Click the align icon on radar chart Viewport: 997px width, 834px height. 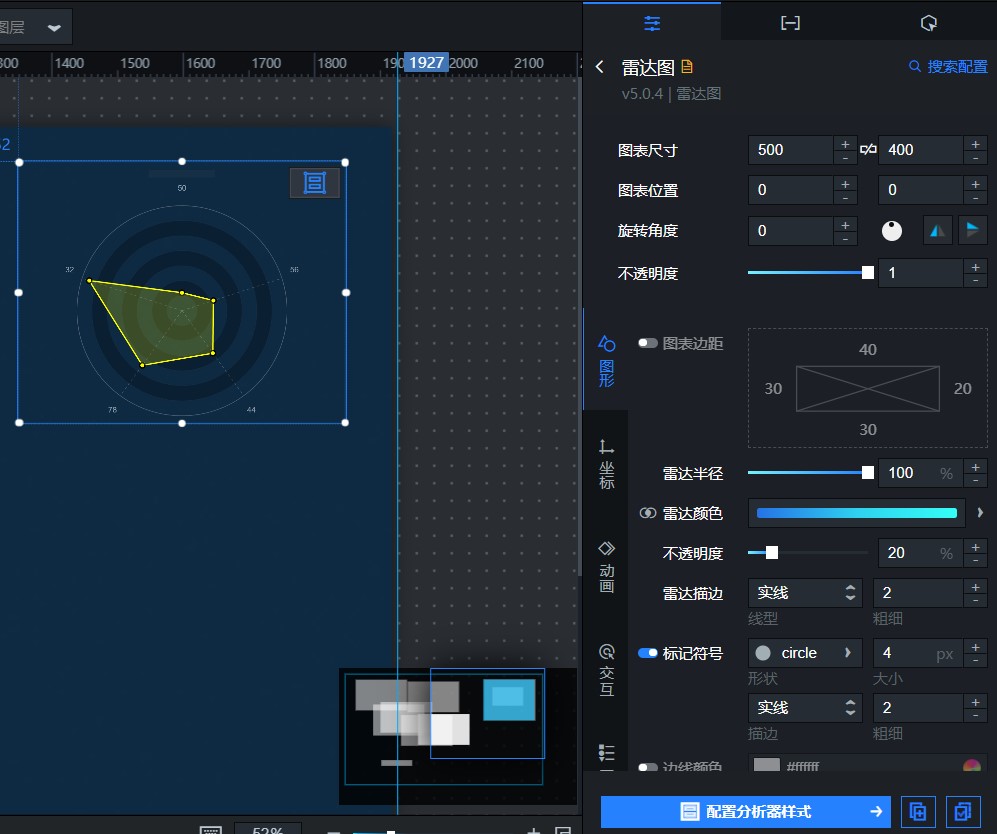point(315,183)
